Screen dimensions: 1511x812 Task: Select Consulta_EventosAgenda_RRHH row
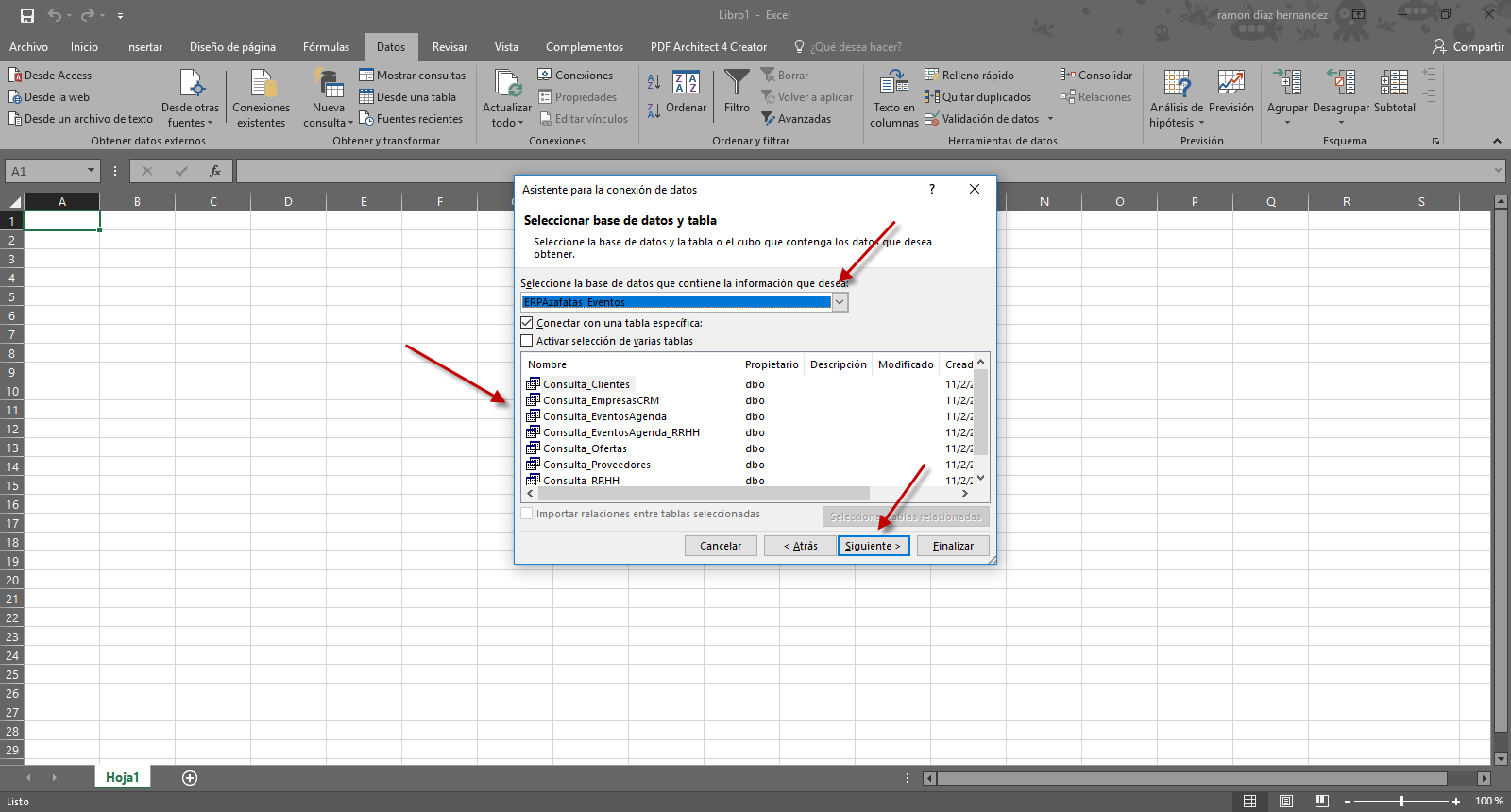(x=621, y=432)
